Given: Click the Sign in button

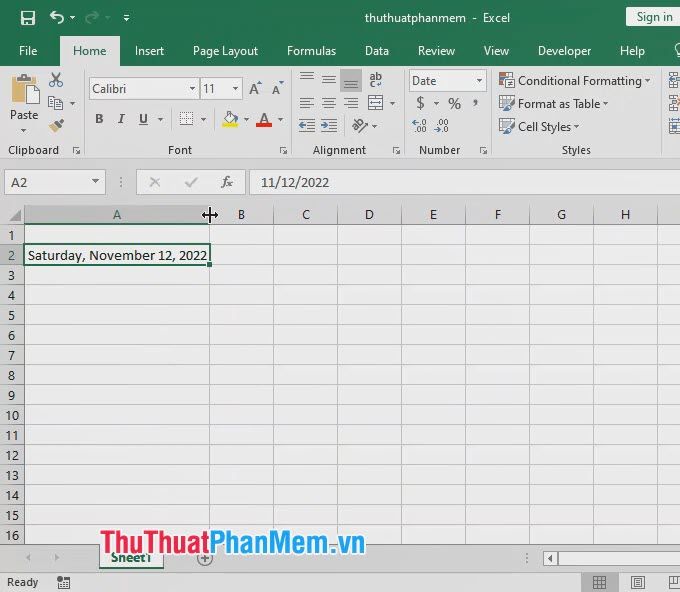Looking at the screenshot, I should pyautogui.click(x=654, y=17).
